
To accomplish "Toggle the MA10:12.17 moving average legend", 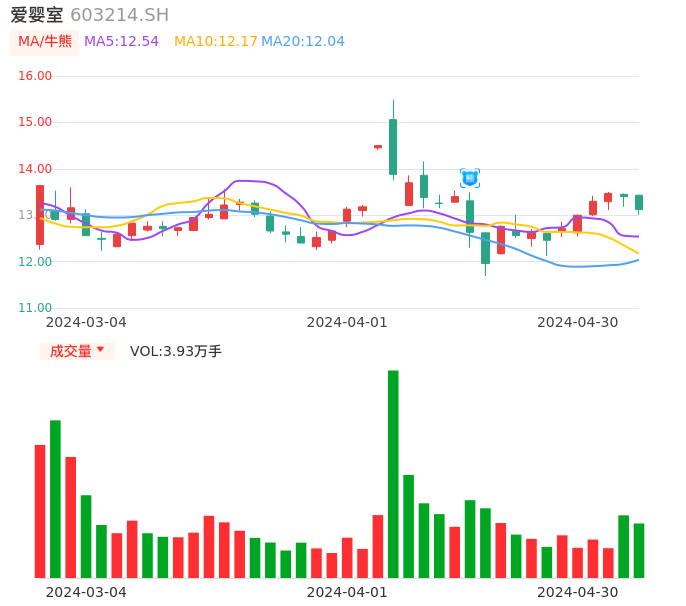I will [x=215, y=42].
